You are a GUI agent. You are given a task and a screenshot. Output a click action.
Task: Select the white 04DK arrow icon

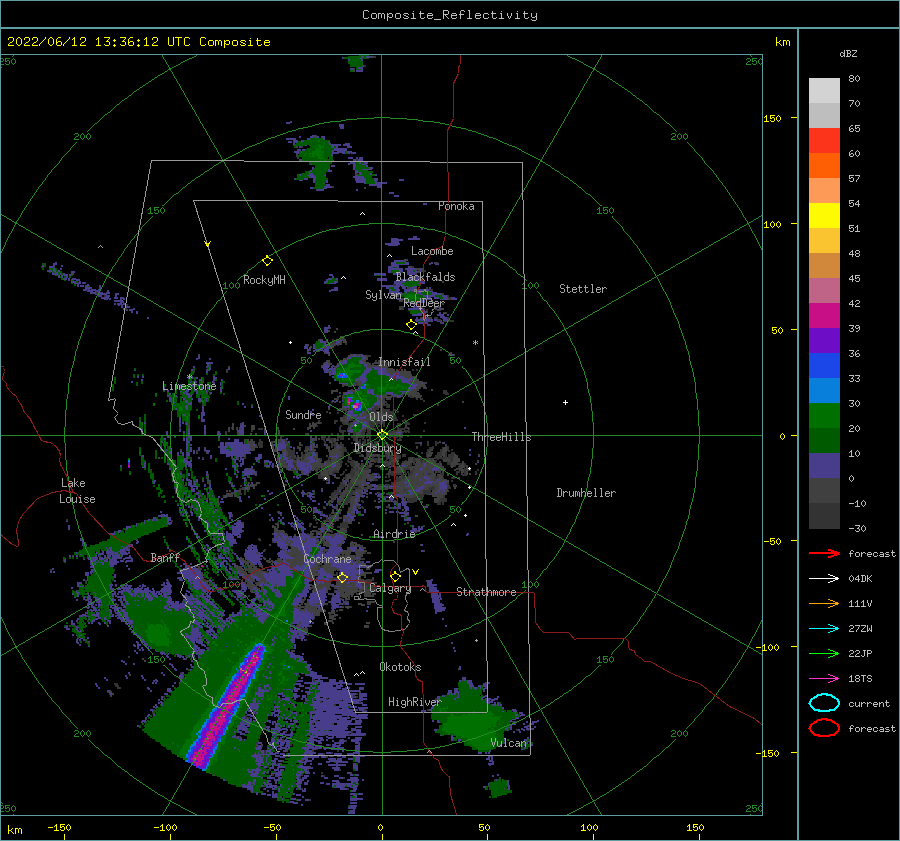coord(824,579)
